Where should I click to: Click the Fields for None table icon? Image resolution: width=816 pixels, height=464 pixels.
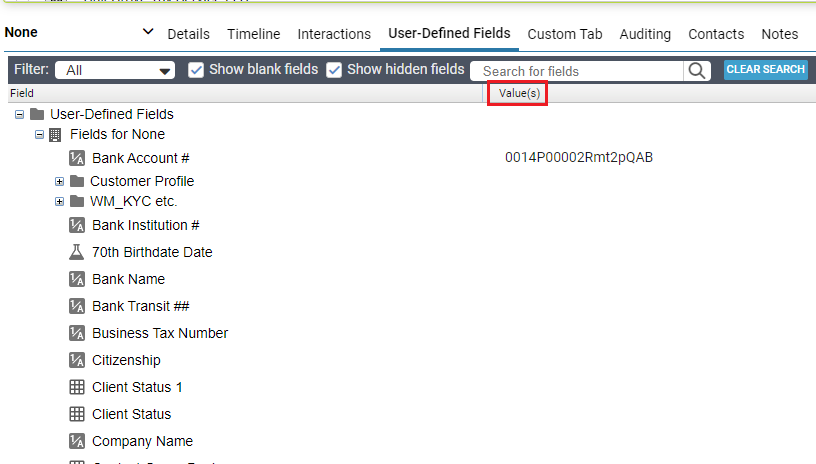(55, 135)
